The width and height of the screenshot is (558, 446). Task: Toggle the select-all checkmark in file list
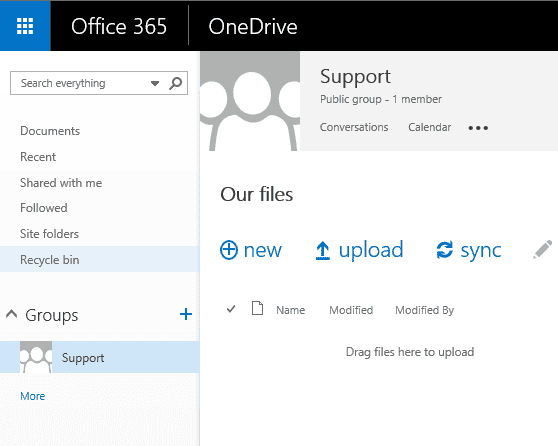pos(231,309)
